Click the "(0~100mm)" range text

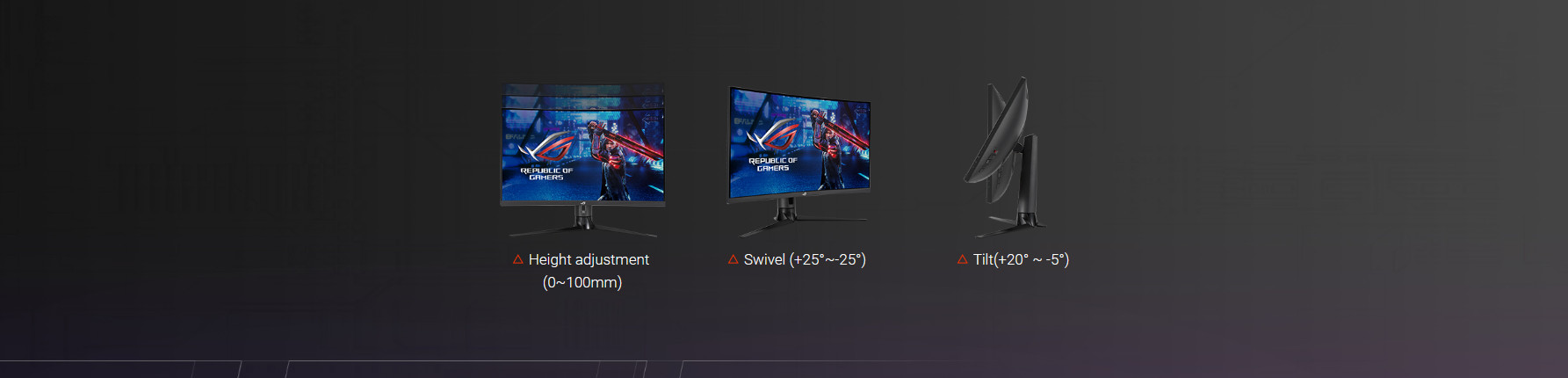point(582,282)
